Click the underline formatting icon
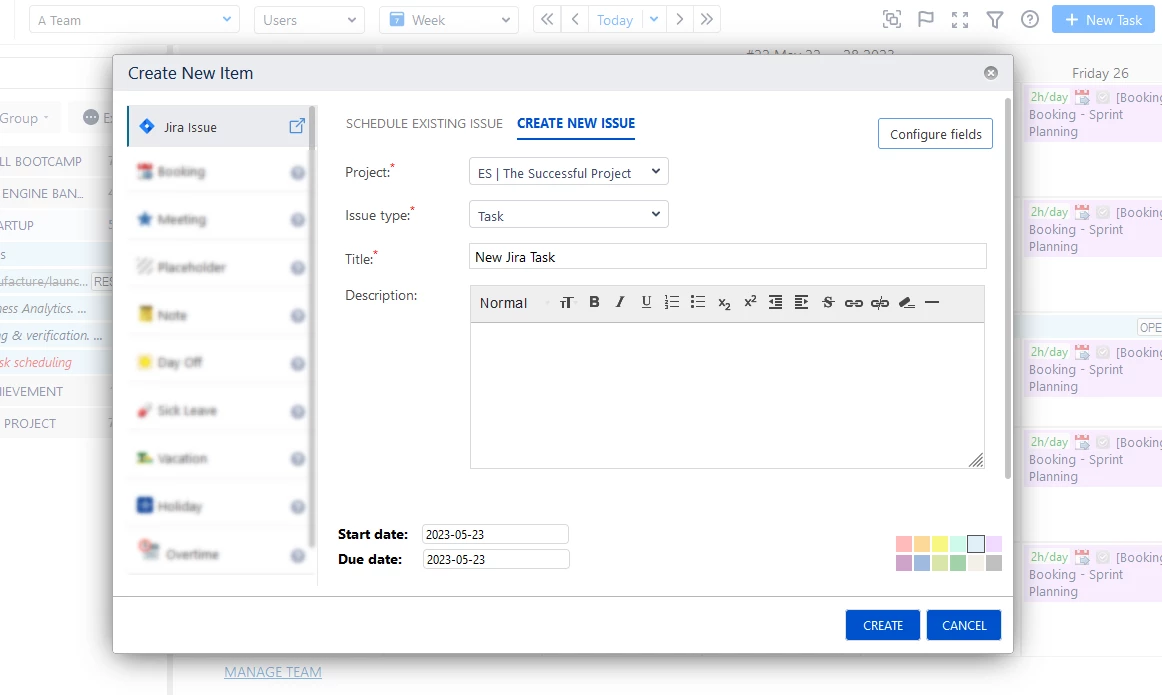 [646, 302]
